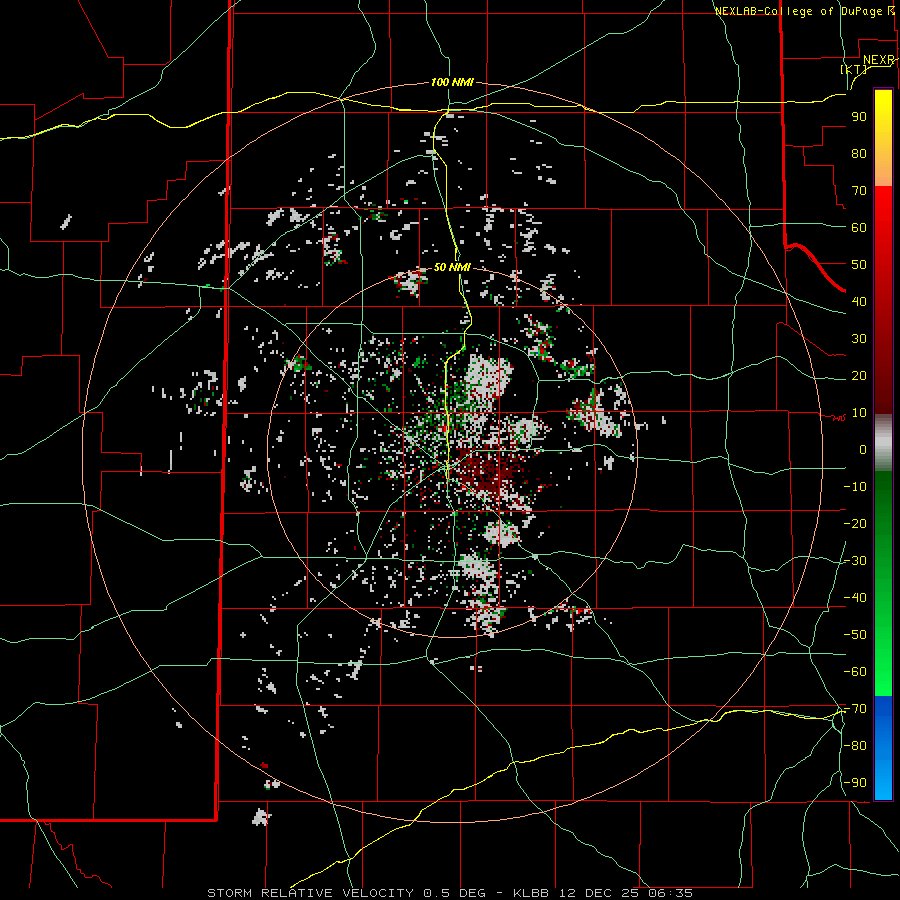Screen dimensions: 900x900
Task: Select the "-20" value on velocity scale
Action: pos(855,523)
